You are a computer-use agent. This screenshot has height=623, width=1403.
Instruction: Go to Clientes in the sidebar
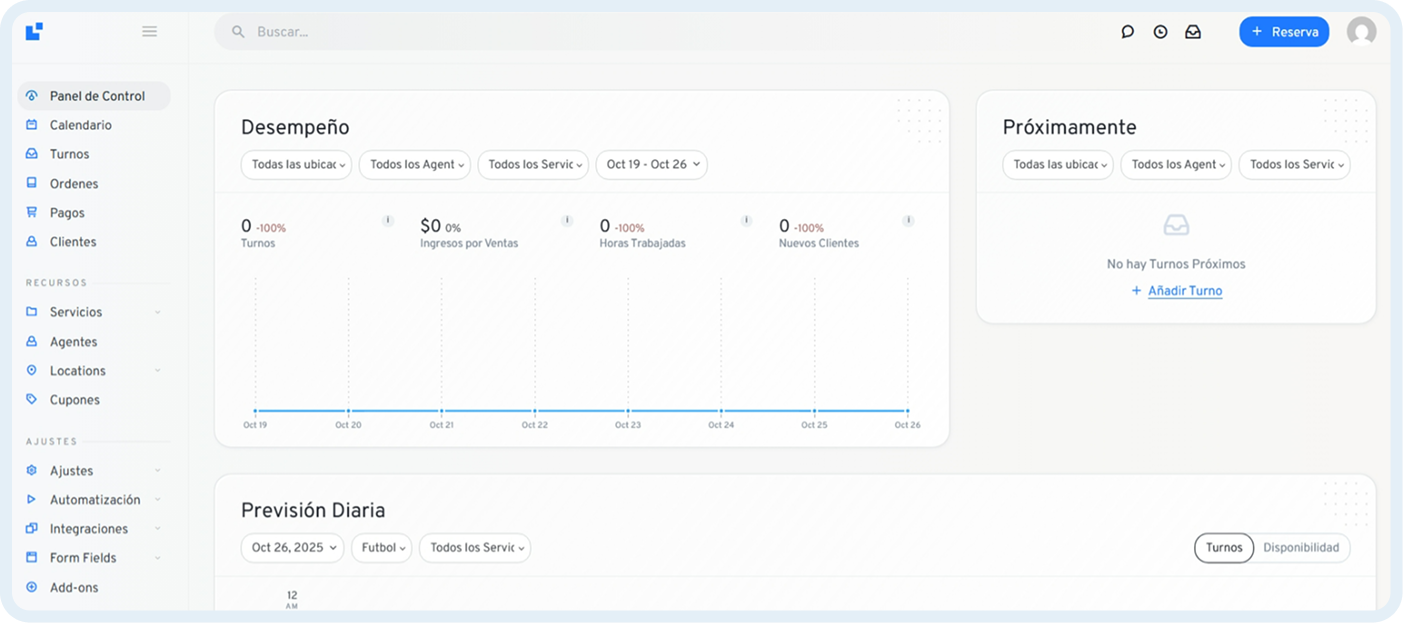click(x=73, y=242)
